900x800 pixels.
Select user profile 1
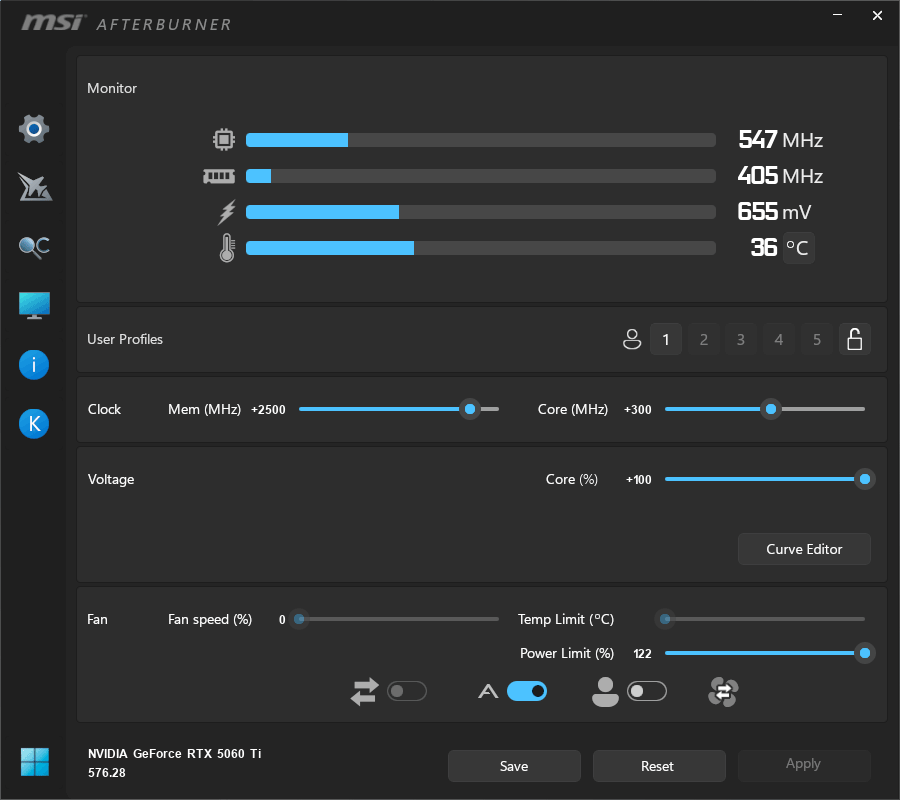[x=666, y=340]
